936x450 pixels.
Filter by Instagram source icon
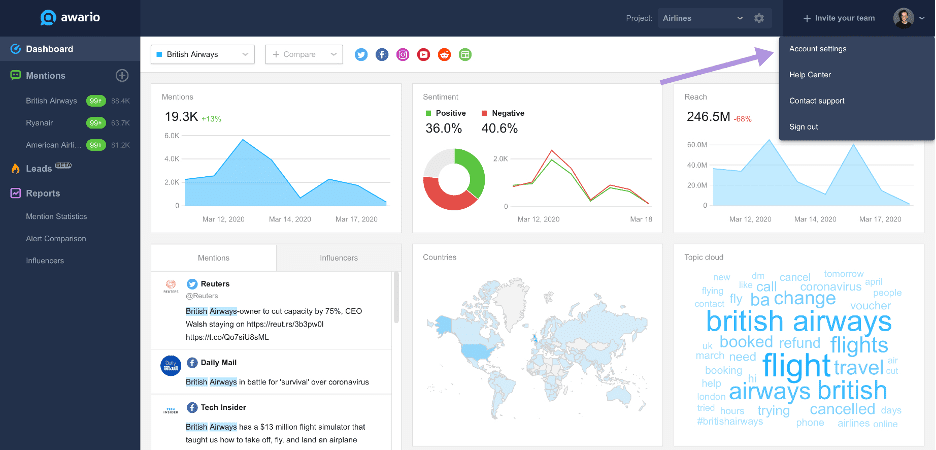tap(403, 54)
